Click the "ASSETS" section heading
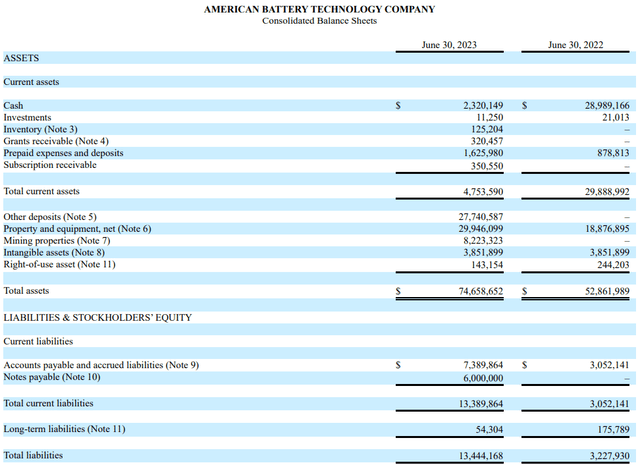 pyautogui.click(x=21, y=58)
